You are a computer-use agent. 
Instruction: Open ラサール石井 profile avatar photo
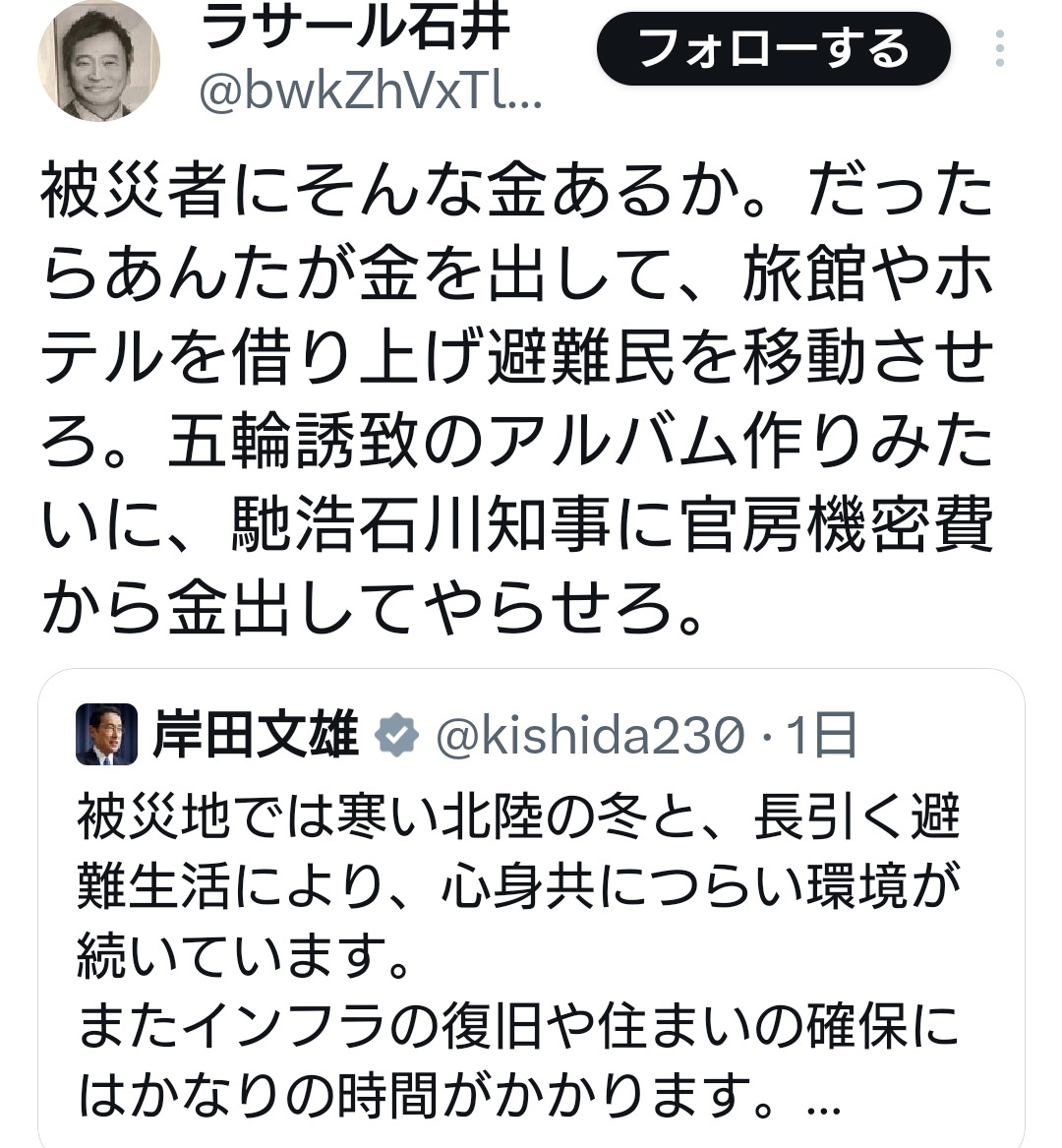[x=98, y=60]
